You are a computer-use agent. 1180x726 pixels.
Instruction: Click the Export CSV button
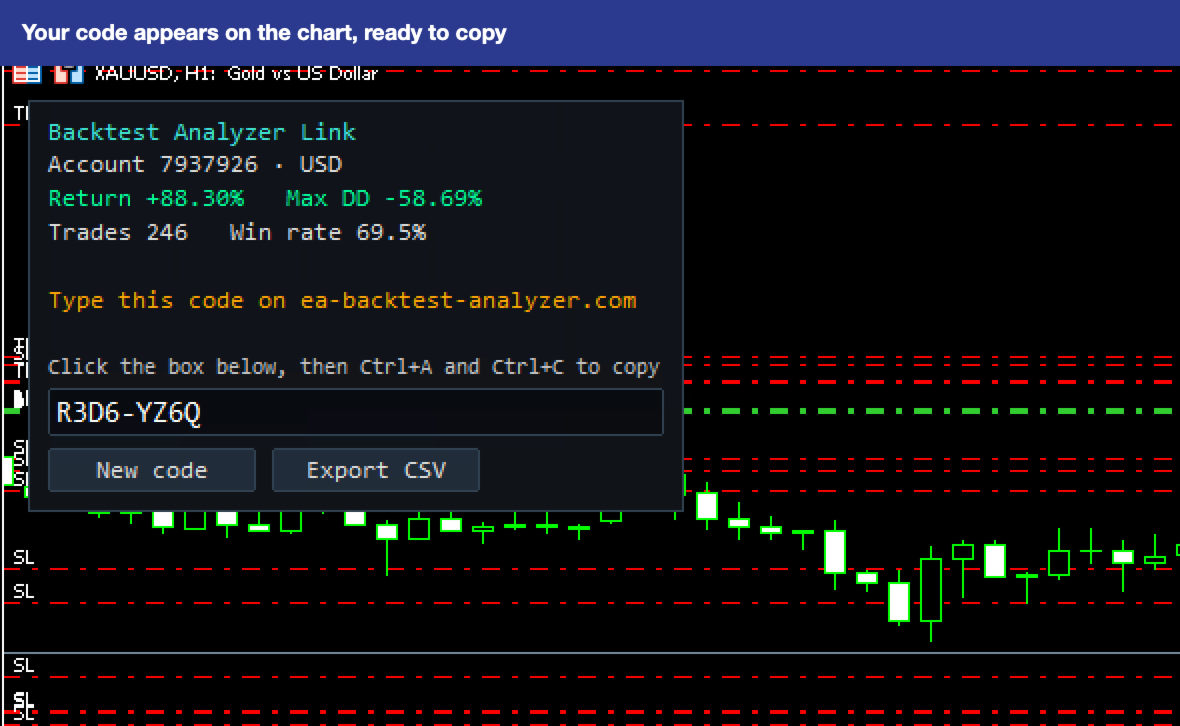click(376, 470)
